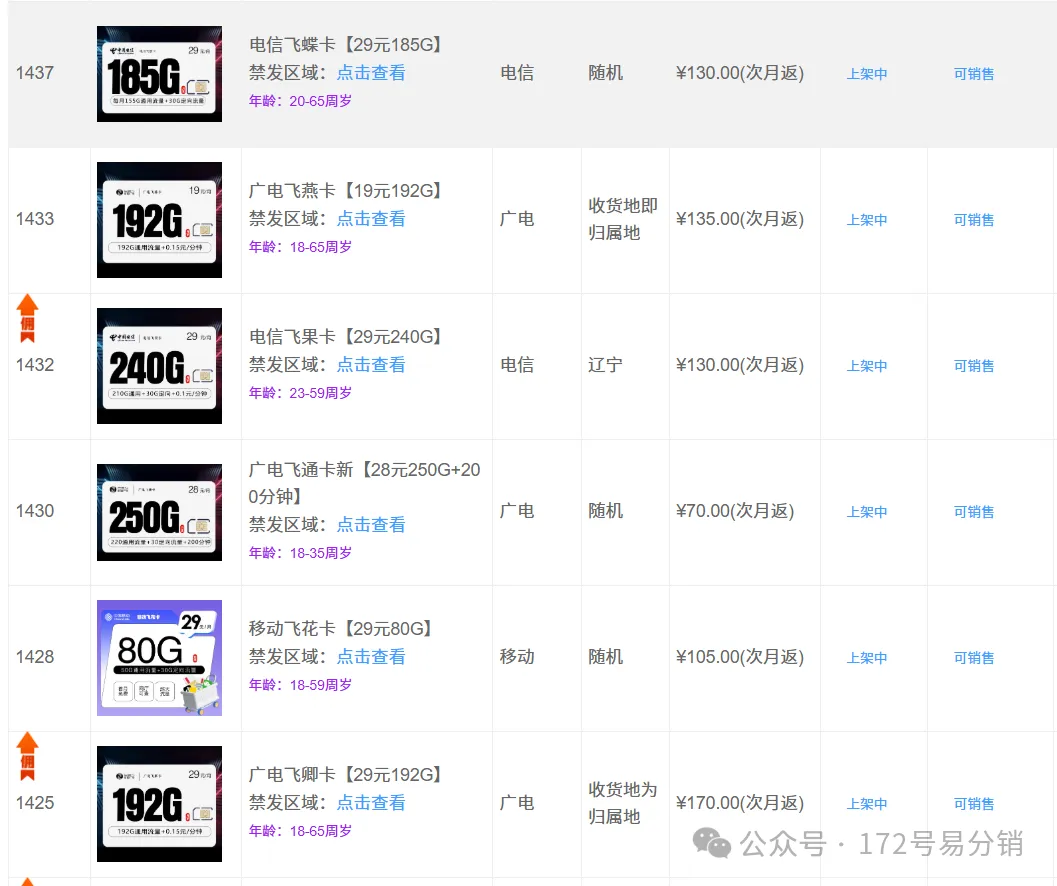Viewport: 1057px width, 886px height.
Task: Select 可销售 in product 1425 row
Action: tap(974, 804)
